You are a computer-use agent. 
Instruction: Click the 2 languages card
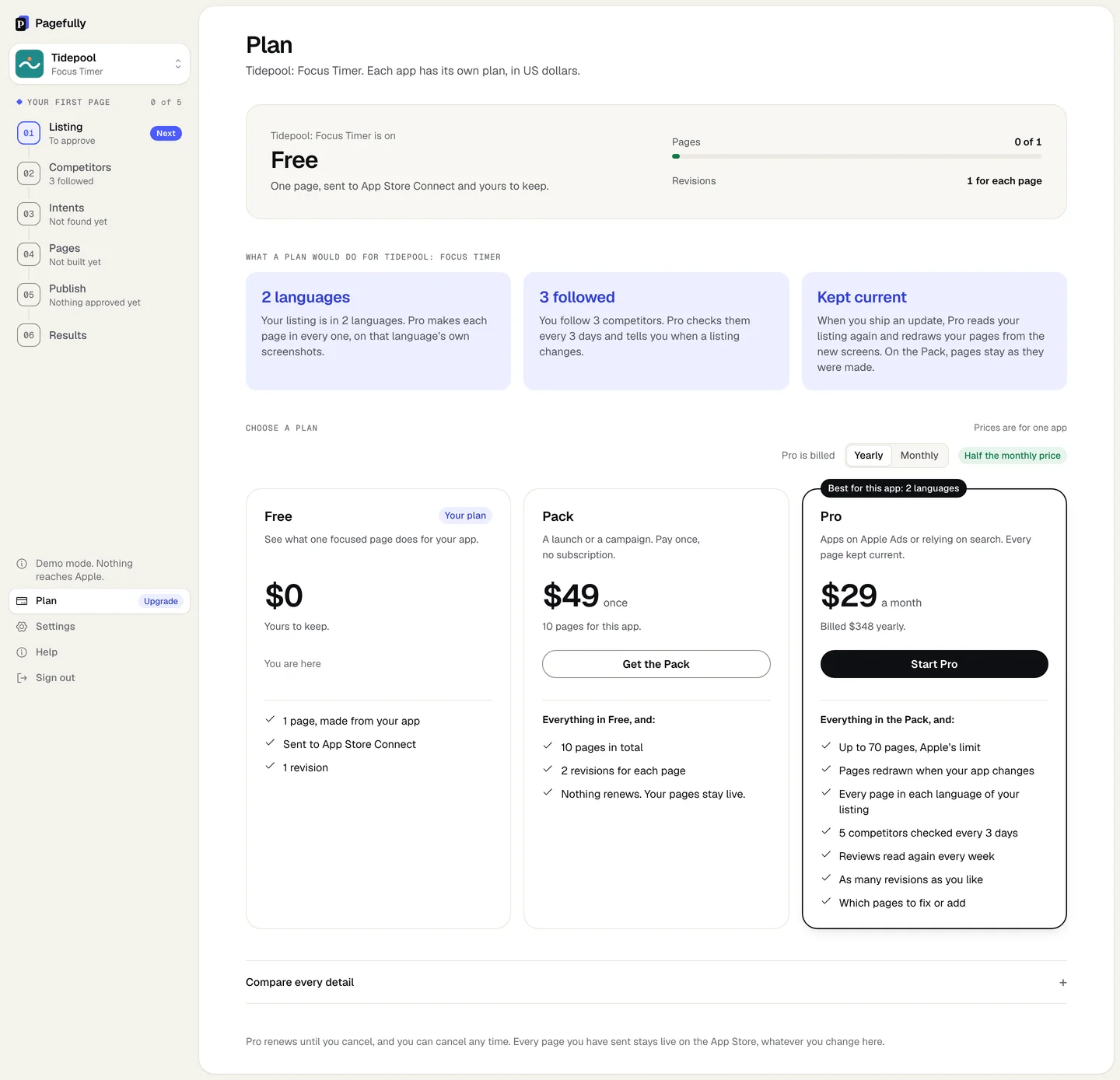(x=378, y=331)
